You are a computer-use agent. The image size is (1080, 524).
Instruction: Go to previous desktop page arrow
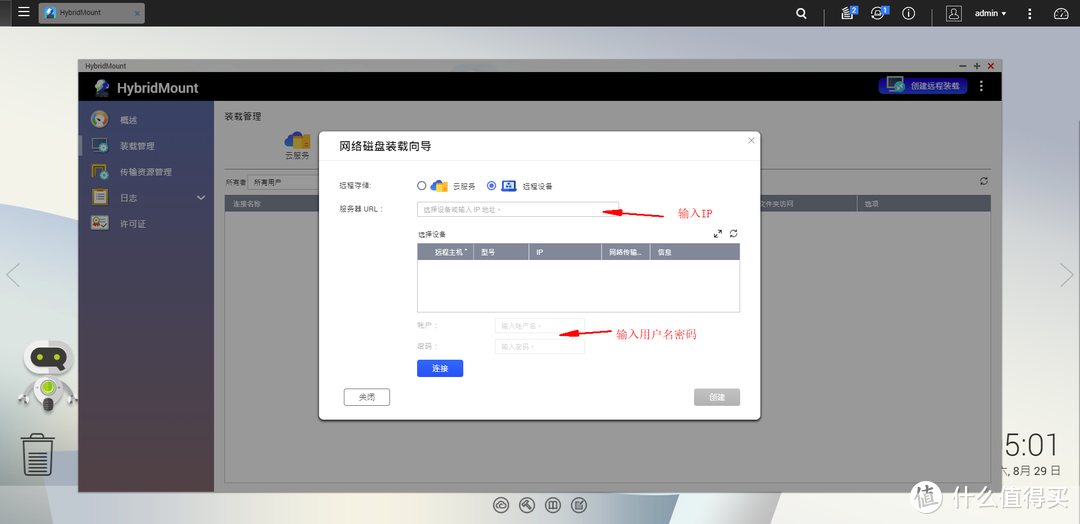coord(12,275)
